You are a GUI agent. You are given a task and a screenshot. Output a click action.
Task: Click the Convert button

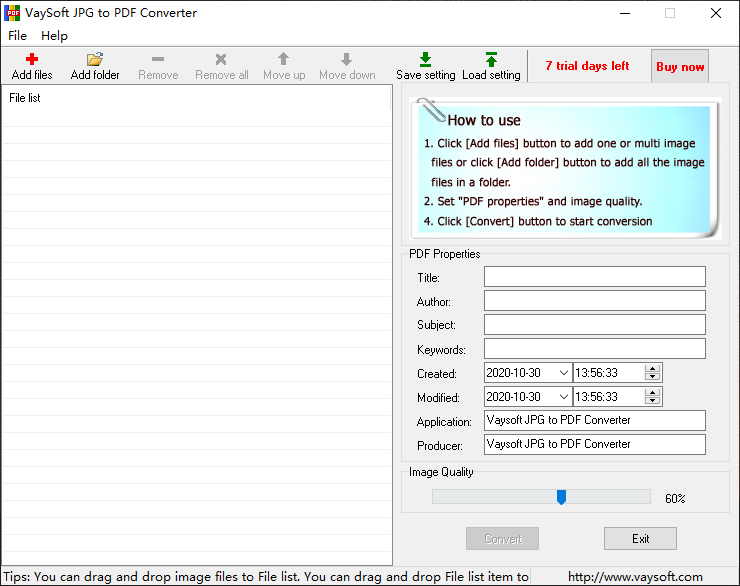pos(503,539)
